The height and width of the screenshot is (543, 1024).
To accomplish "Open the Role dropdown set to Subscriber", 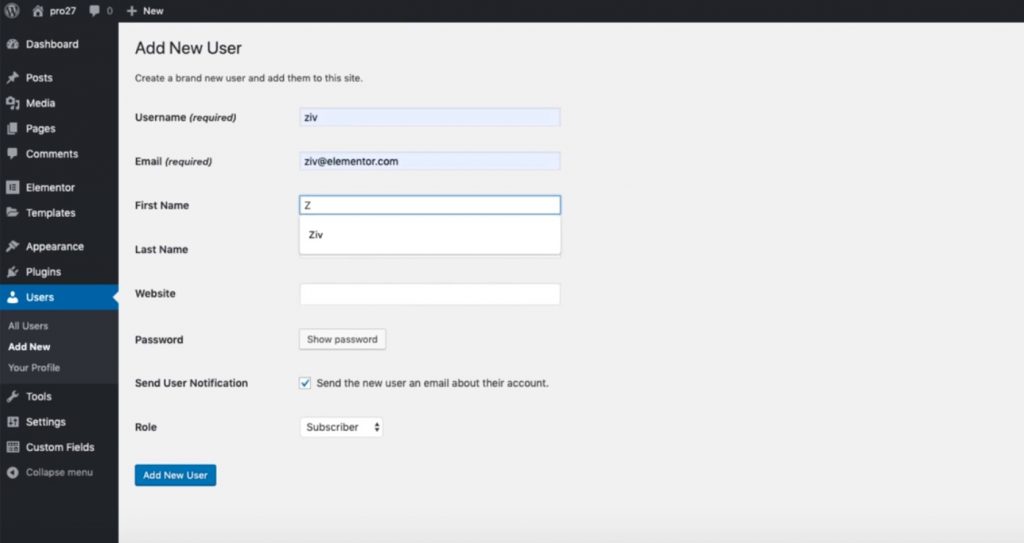I will click(x=341, y=427).
